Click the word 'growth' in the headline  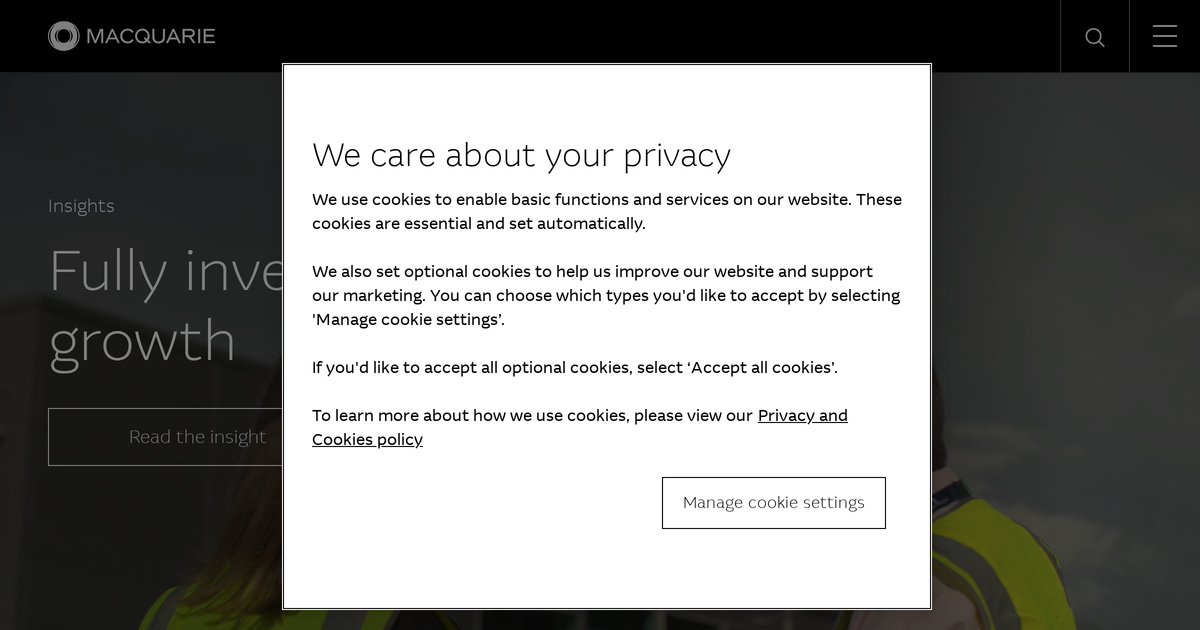coord(142,342)
